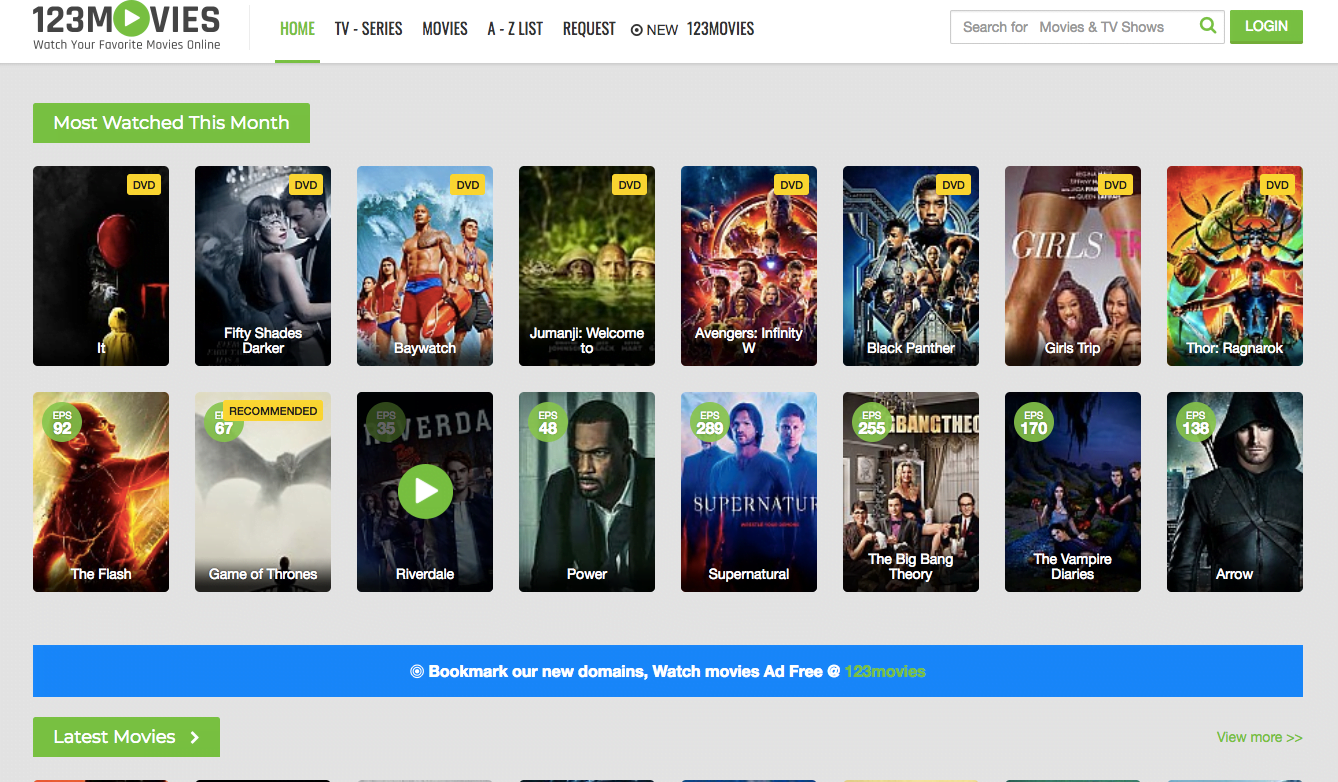Screen dimensions: 1338x782
Task: Go to the Movies menu item
Action: tap(445, 29)
